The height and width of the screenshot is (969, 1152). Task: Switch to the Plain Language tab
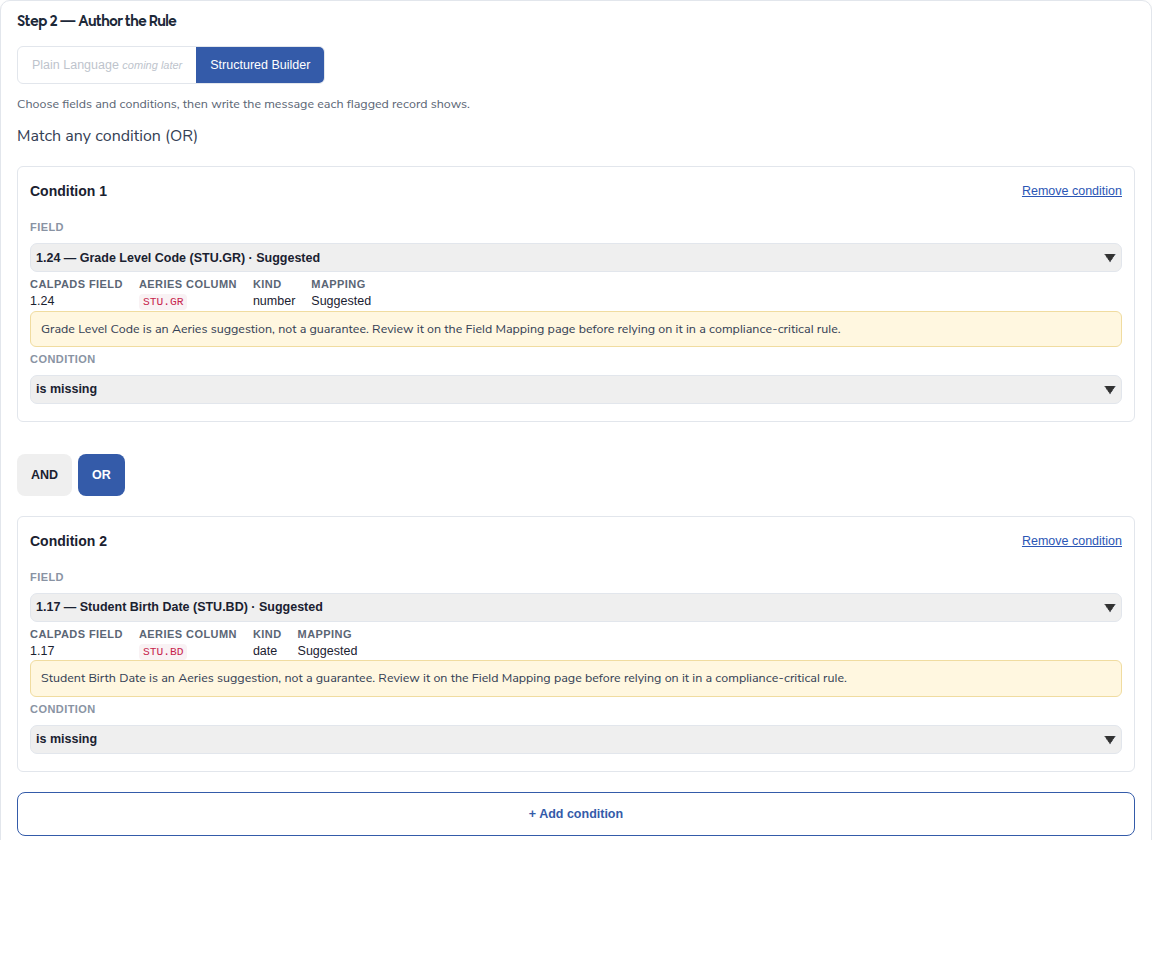pos(107,65)
